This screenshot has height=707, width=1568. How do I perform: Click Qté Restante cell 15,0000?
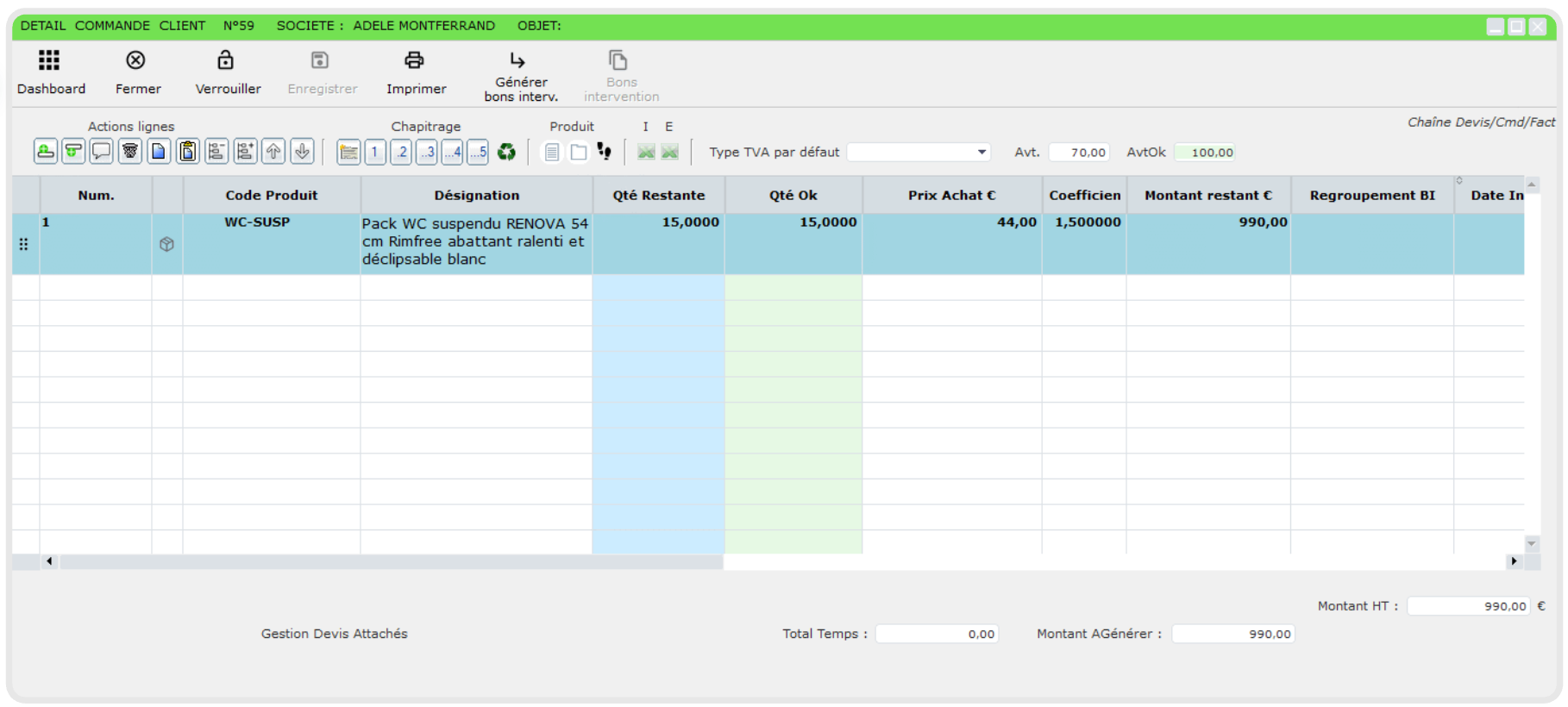pyautogui.click(x=659, y=244)
